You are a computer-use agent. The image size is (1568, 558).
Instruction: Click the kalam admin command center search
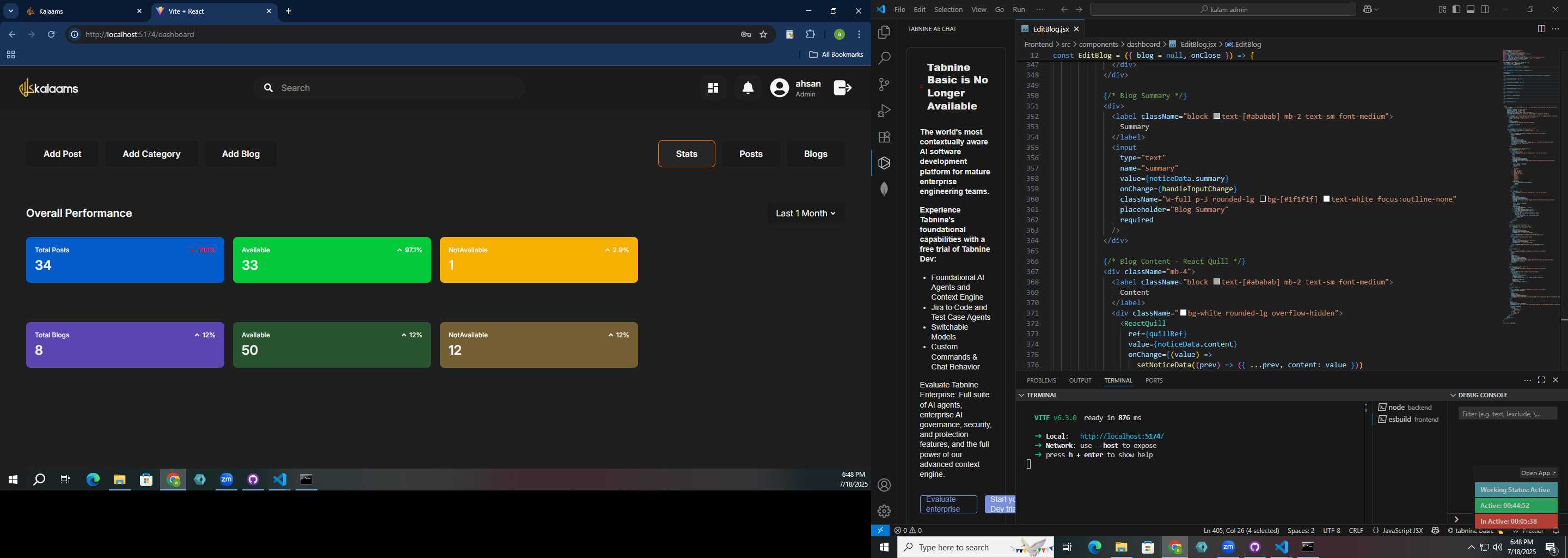coord(1223,10)
